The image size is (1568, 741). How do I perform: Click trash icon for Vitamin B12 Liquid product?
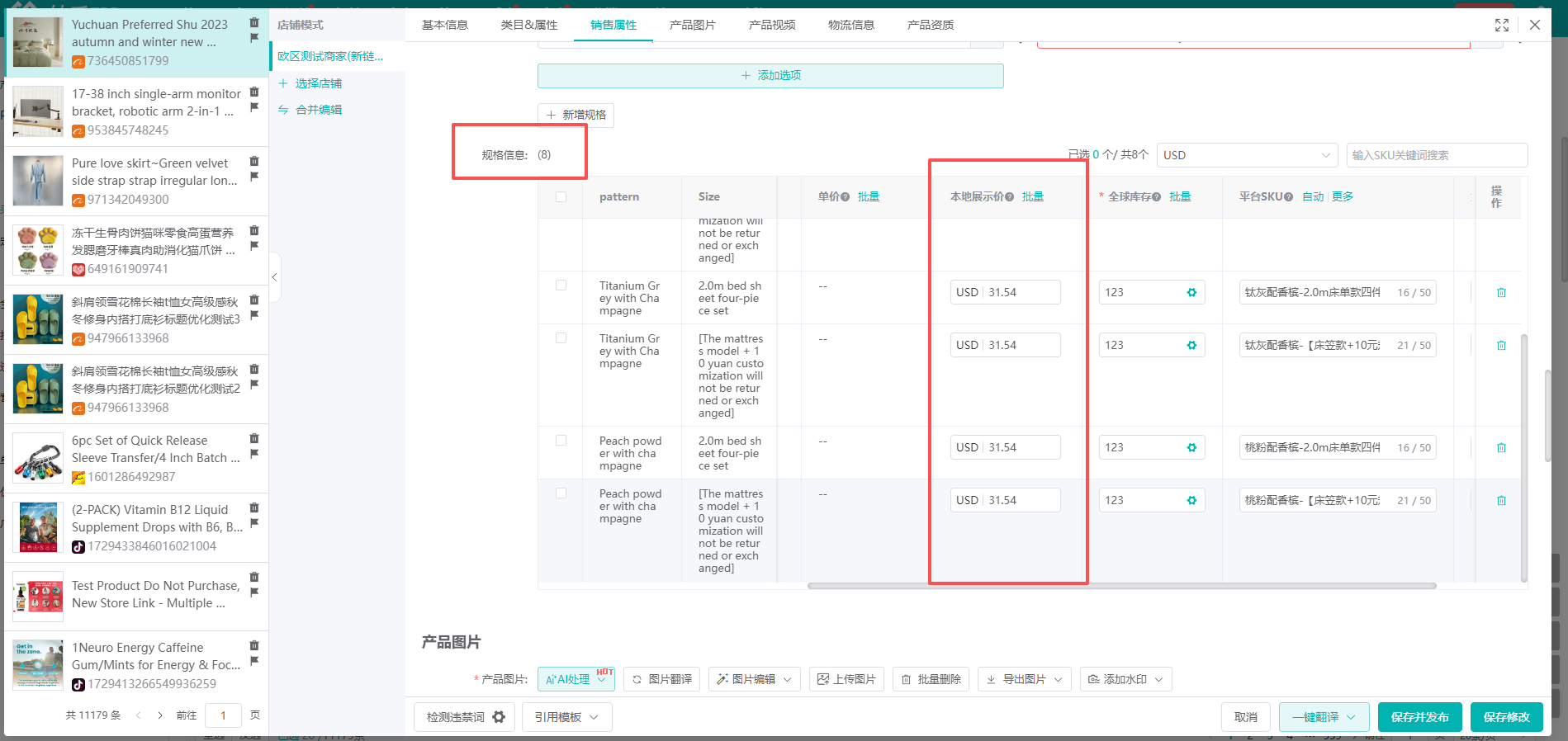254,507
